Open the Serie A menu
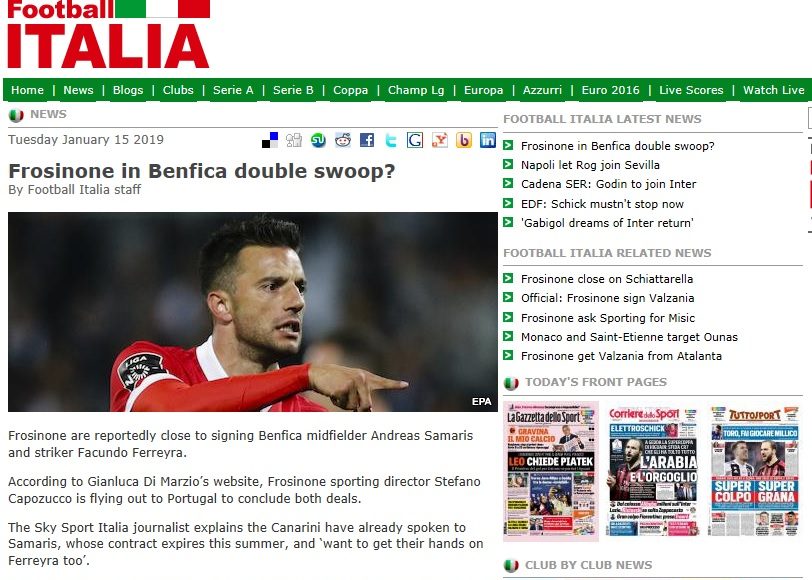 click(x=233, y=90)
